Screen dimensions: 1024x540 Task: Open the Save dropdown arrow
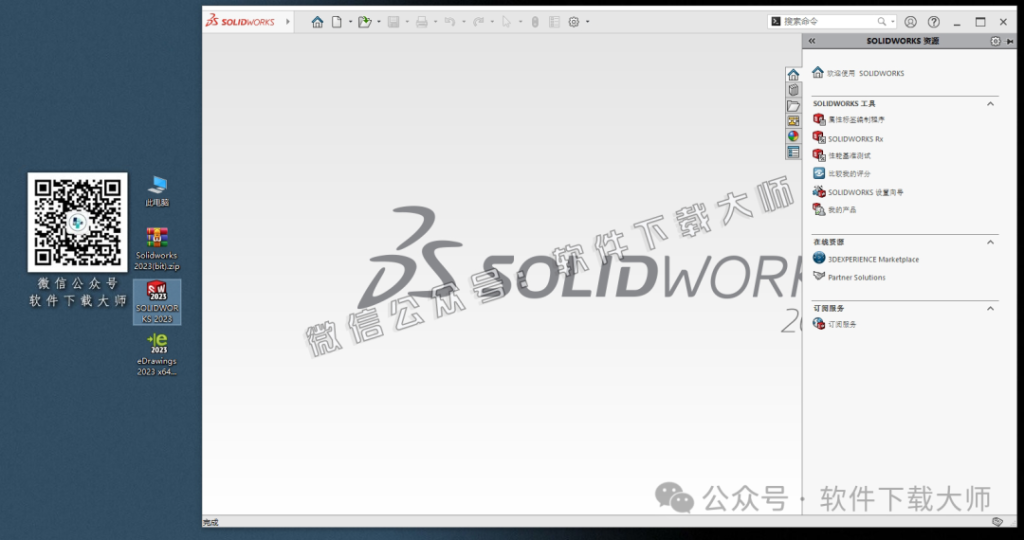coord(407,22)
